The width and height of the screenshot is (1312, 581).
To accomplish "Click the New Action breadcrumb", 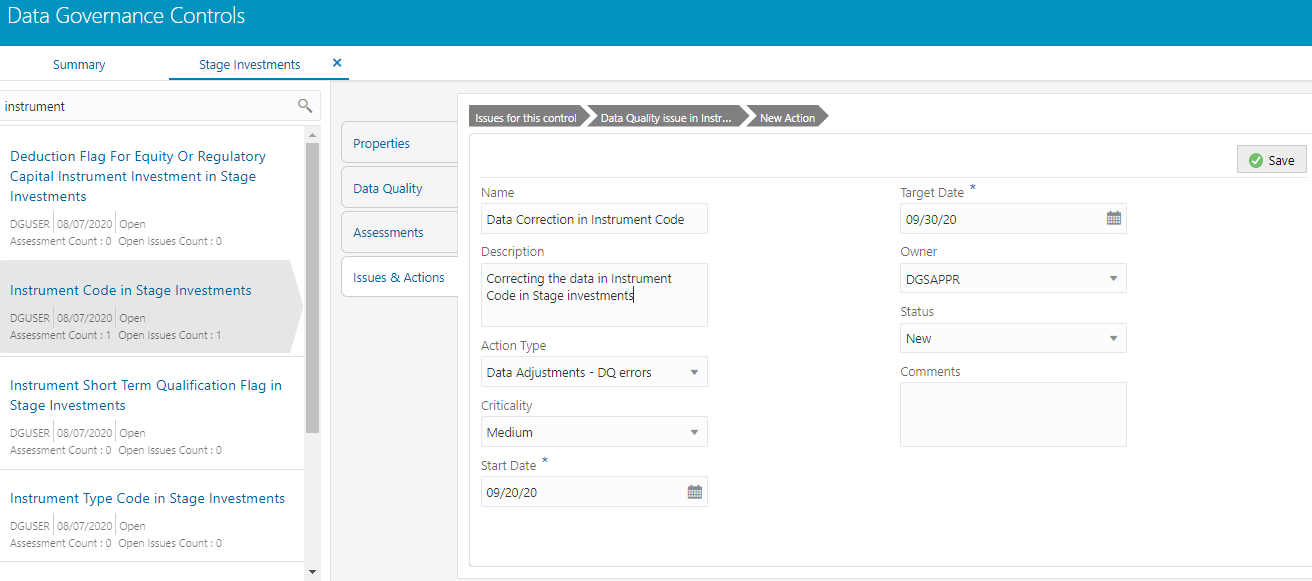I will 788,118.
